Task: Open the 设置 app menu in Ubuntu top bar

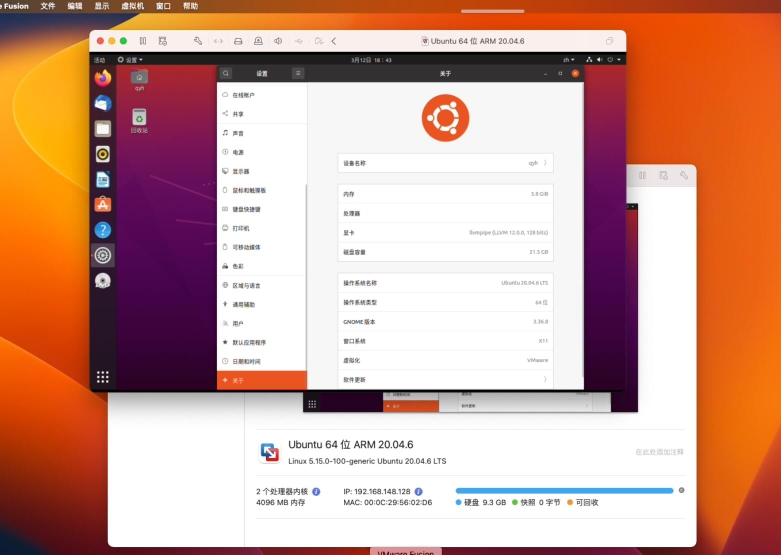Action: [x=130, y=60]
